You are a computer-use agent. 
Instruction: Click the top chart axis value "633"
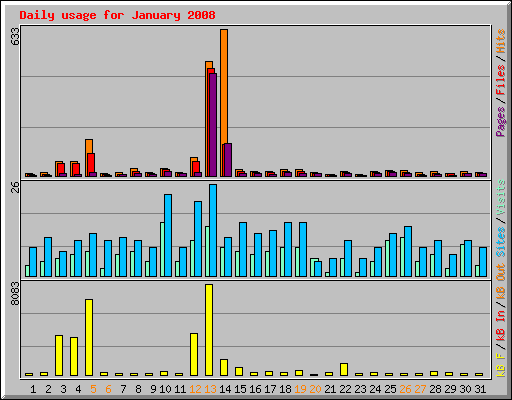15,36
